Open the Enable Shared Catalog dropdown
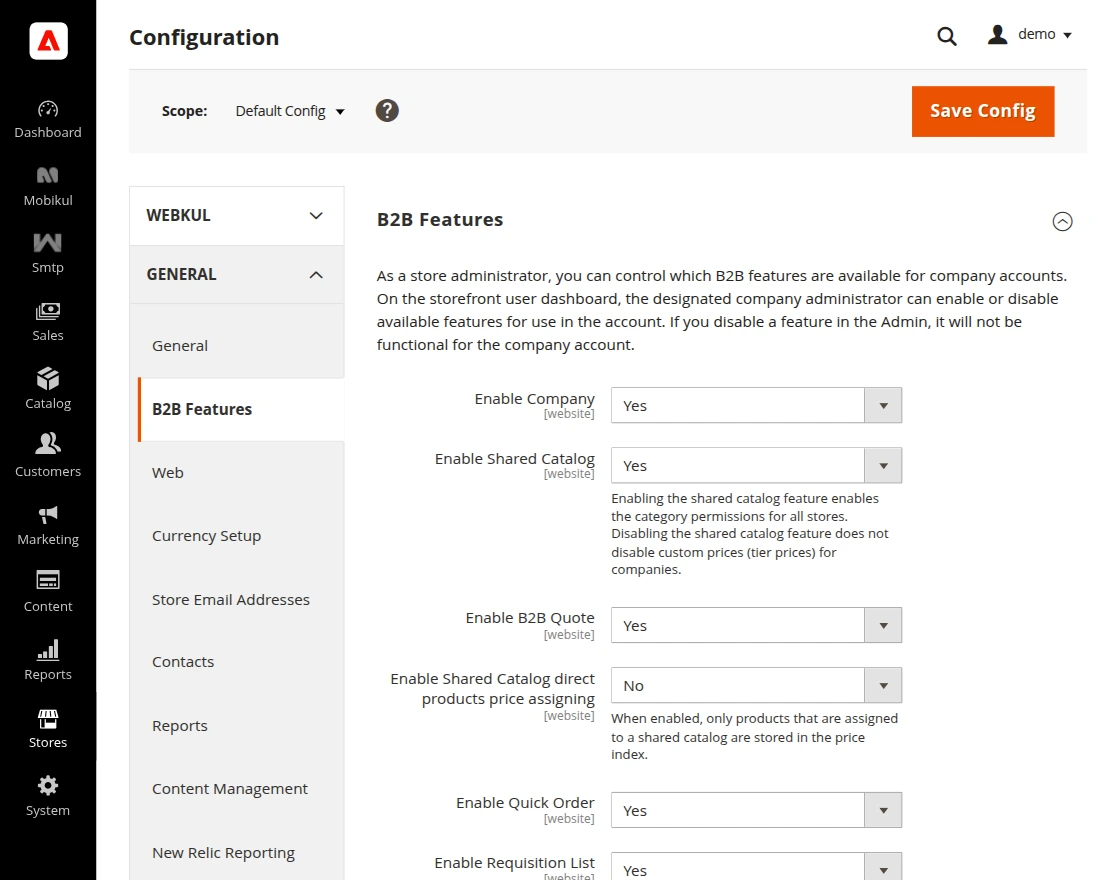The height and width of the screenshot is (880, 1120). coord(756,465)
